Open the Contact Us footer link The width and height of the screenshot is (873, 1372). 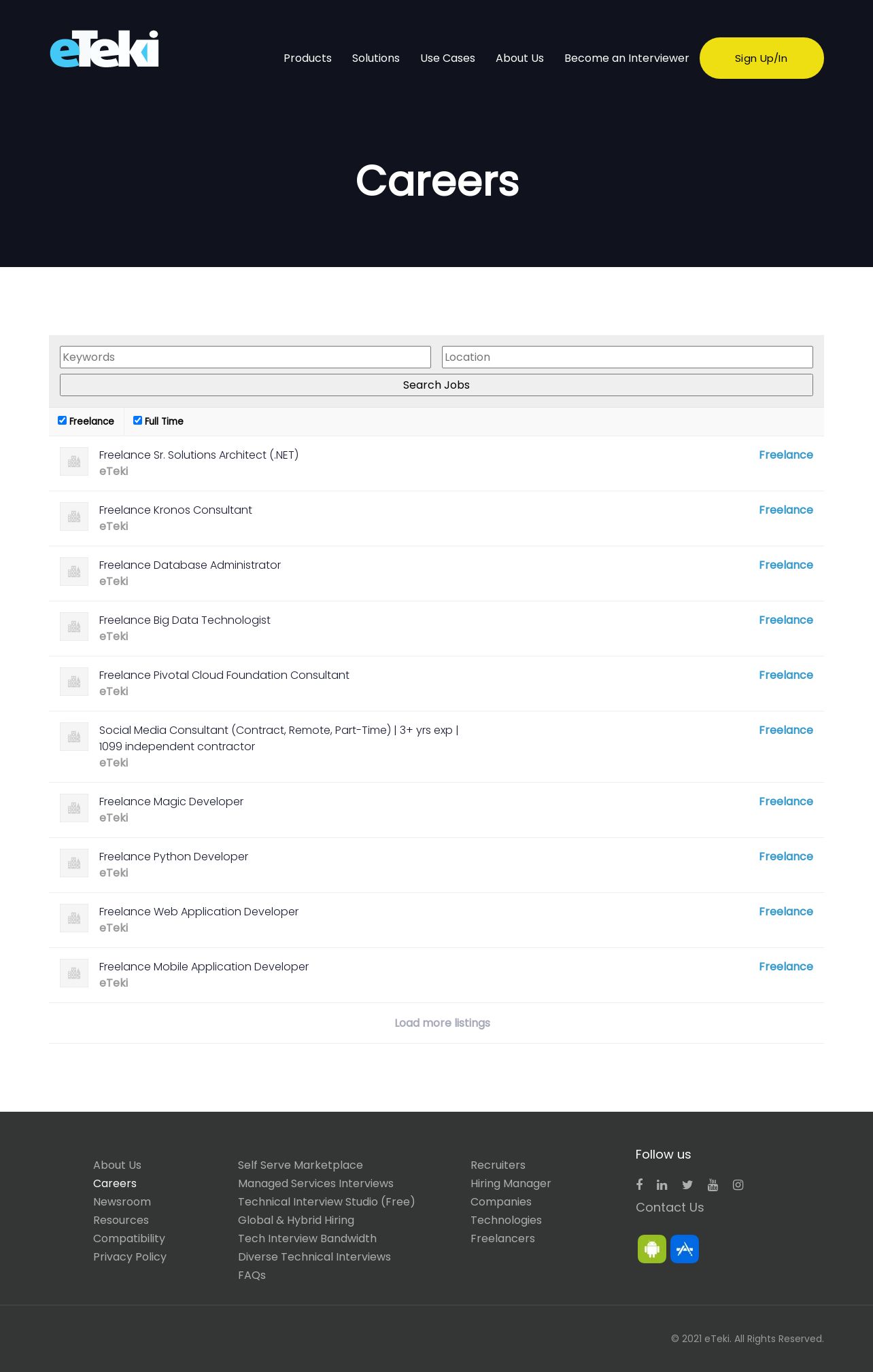tap(670, 1207)
